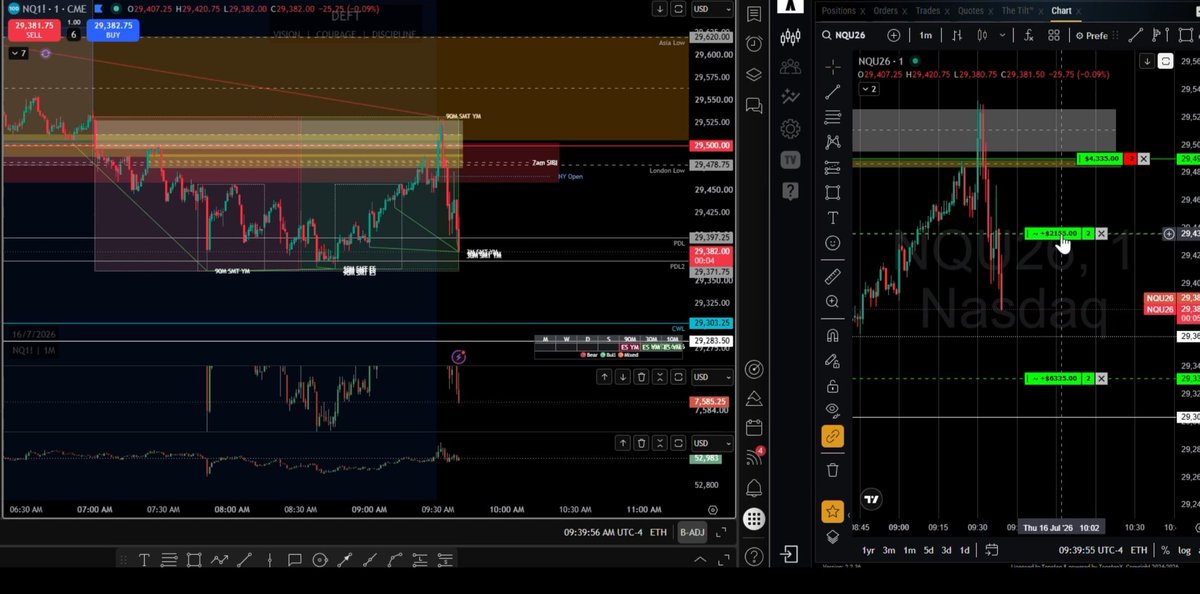Remove drawings with the trash can icon
This screenshot has width=1200, height=594.
coord(833,470)
